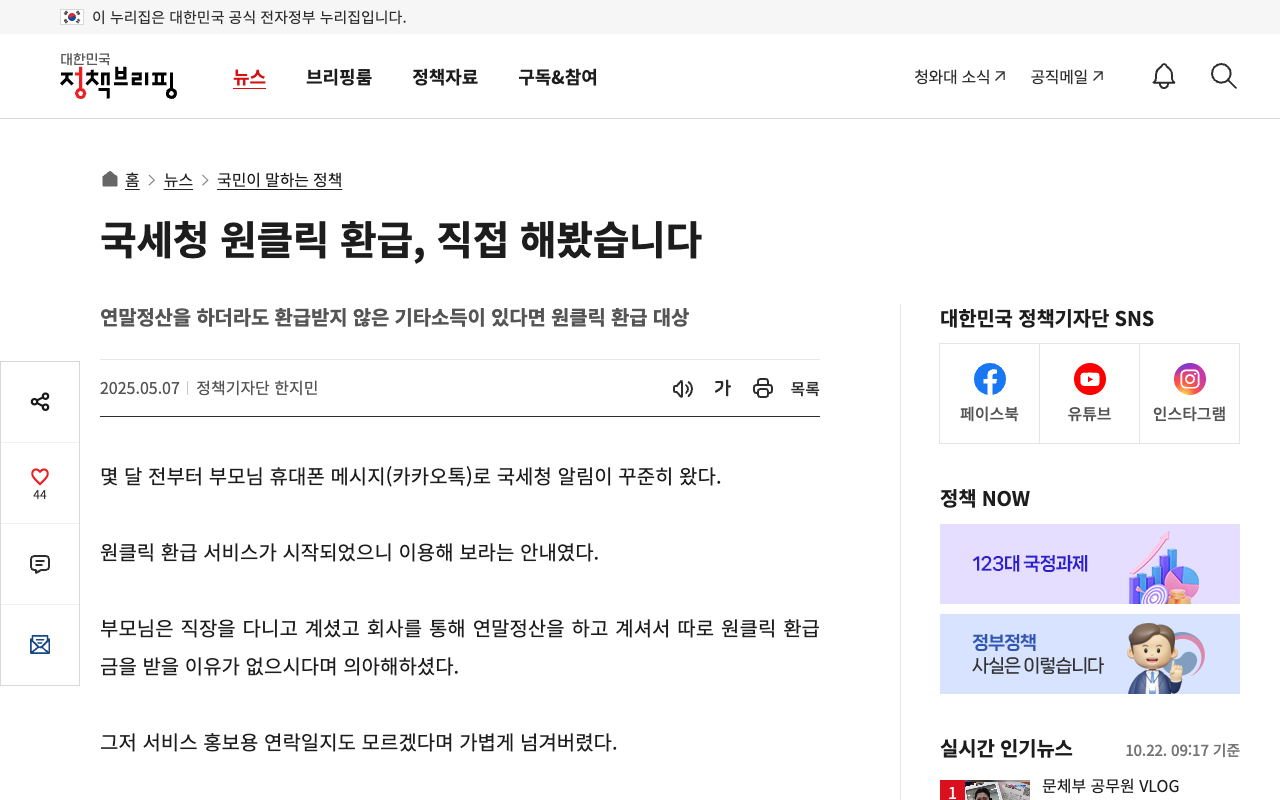Click the mail envelope sidebar icon
1280x800 pixels.
point(40,645)
